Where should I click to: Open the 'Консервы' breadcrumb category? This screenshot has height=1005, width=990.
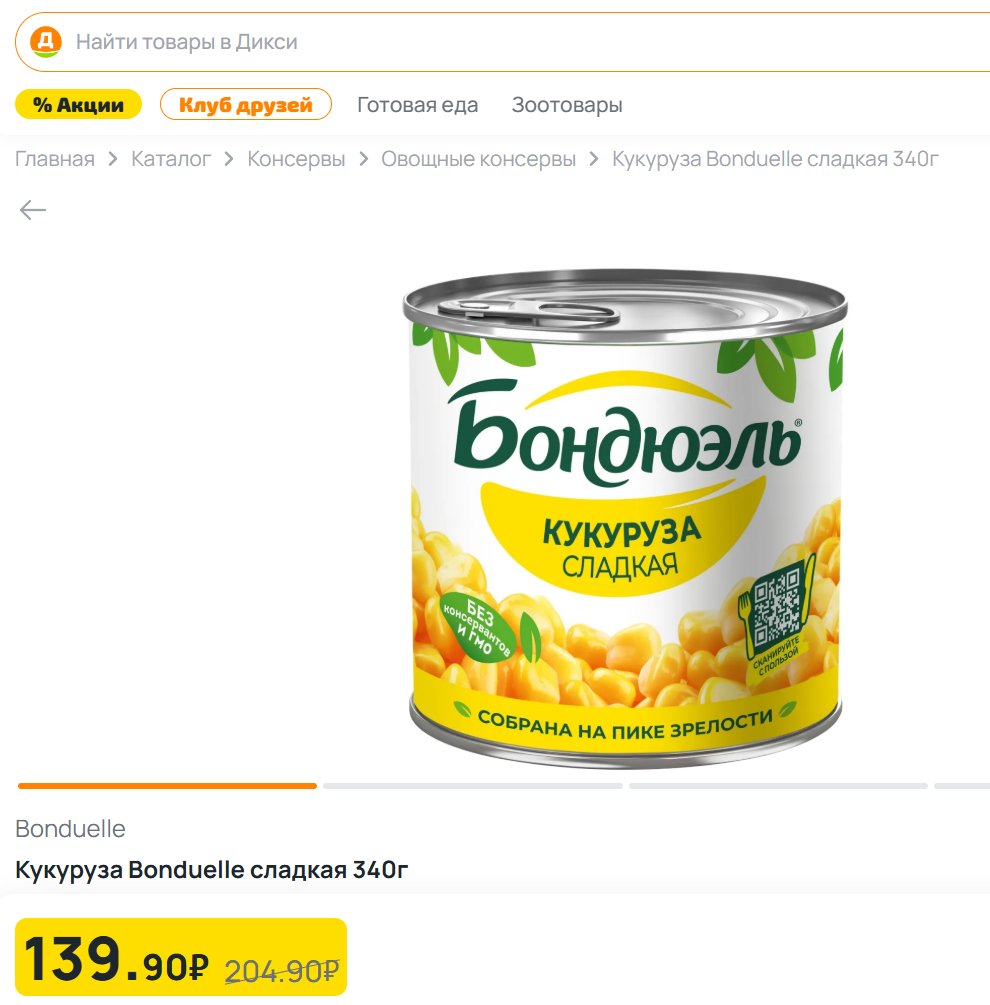(296, 159)
